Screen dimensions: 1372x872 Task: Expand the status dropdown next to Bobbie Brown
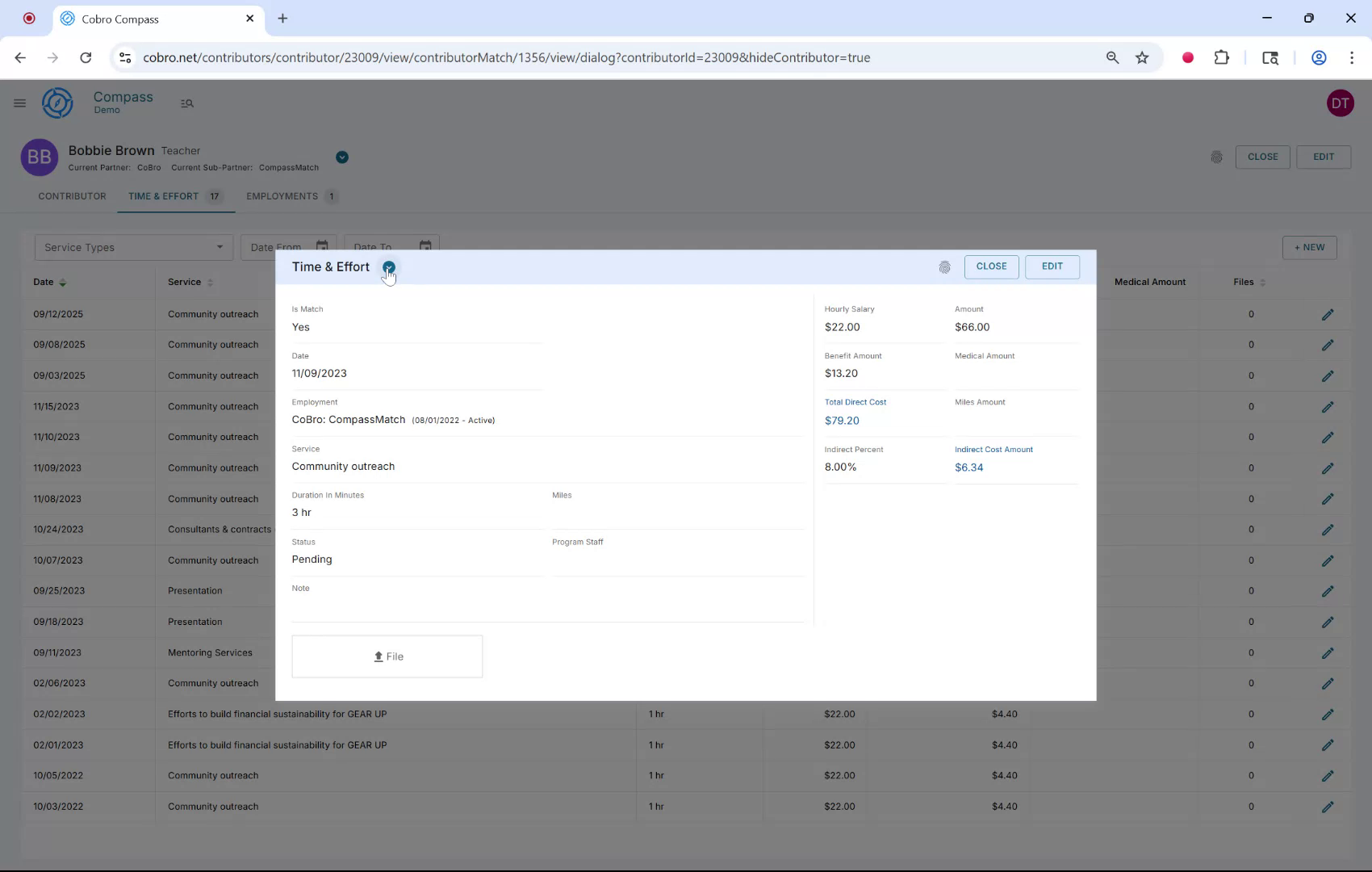click(341, 157)
